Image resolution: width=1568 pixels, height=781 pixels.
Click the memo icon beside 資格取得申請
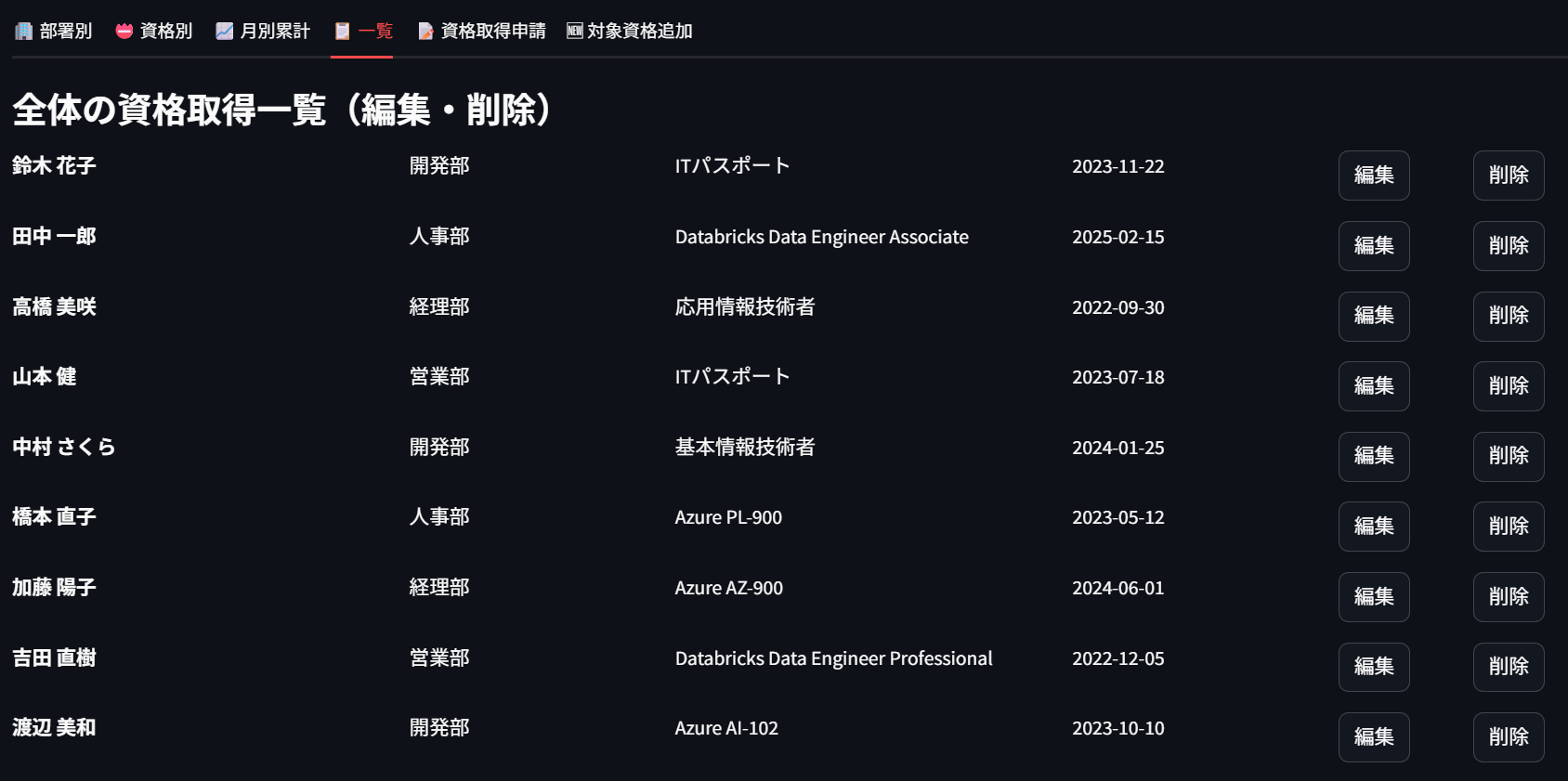(425, 31)
